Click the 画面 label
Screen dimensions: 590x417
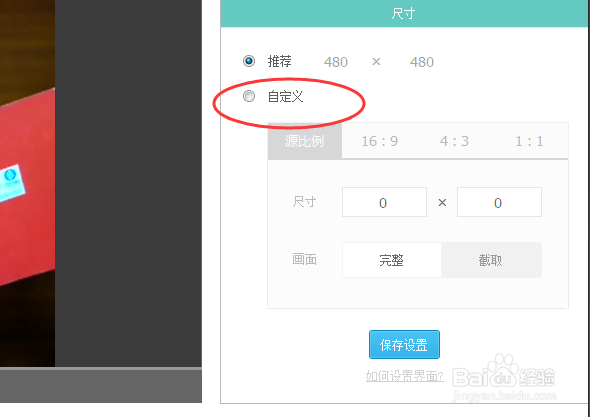pyautogui.click(x=304, y=260)
